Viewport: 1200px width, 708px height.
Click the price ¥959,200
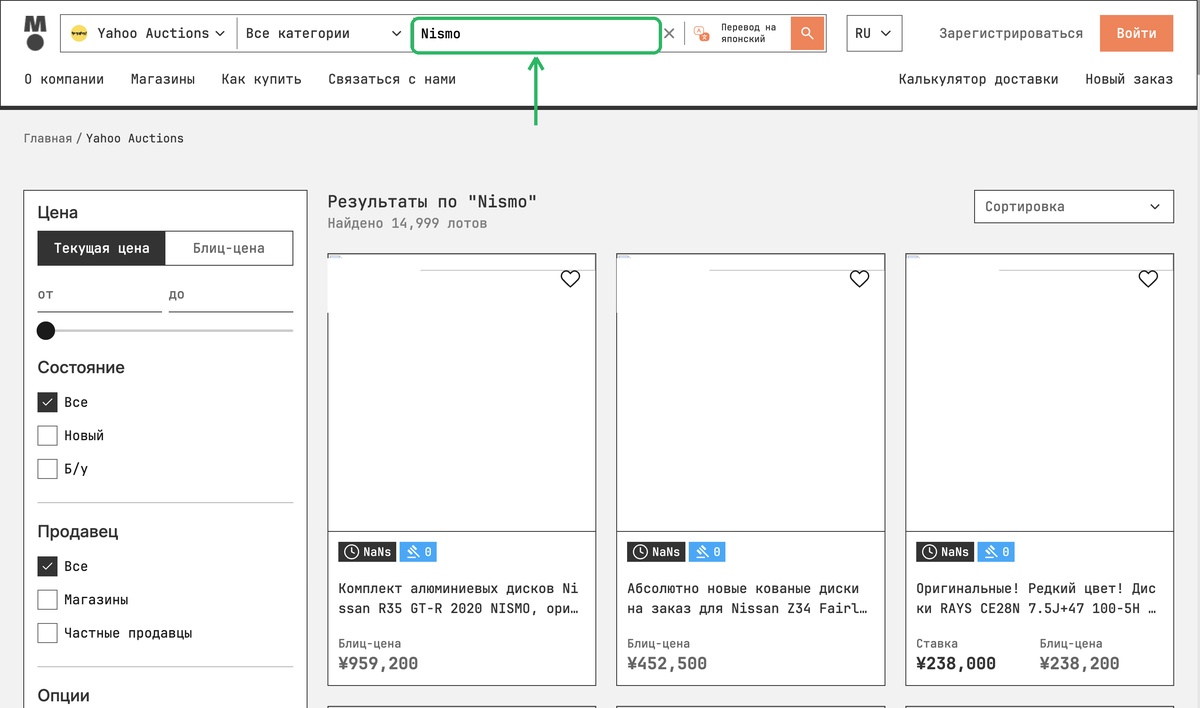coord(378,663)
